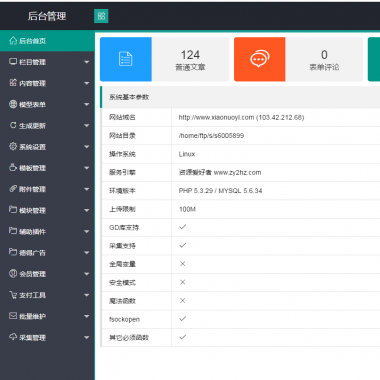
Task: Click the checkmark in the fsockopen row
Action: pyautogui.click(x=183, y=319)
